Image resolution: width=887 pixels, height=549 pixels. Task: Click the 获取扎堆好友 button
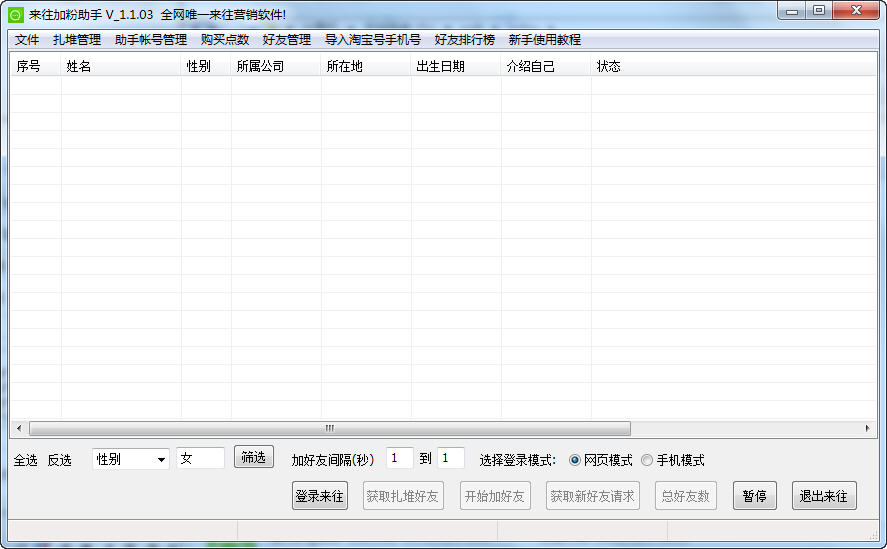click(x=403, y=496)
